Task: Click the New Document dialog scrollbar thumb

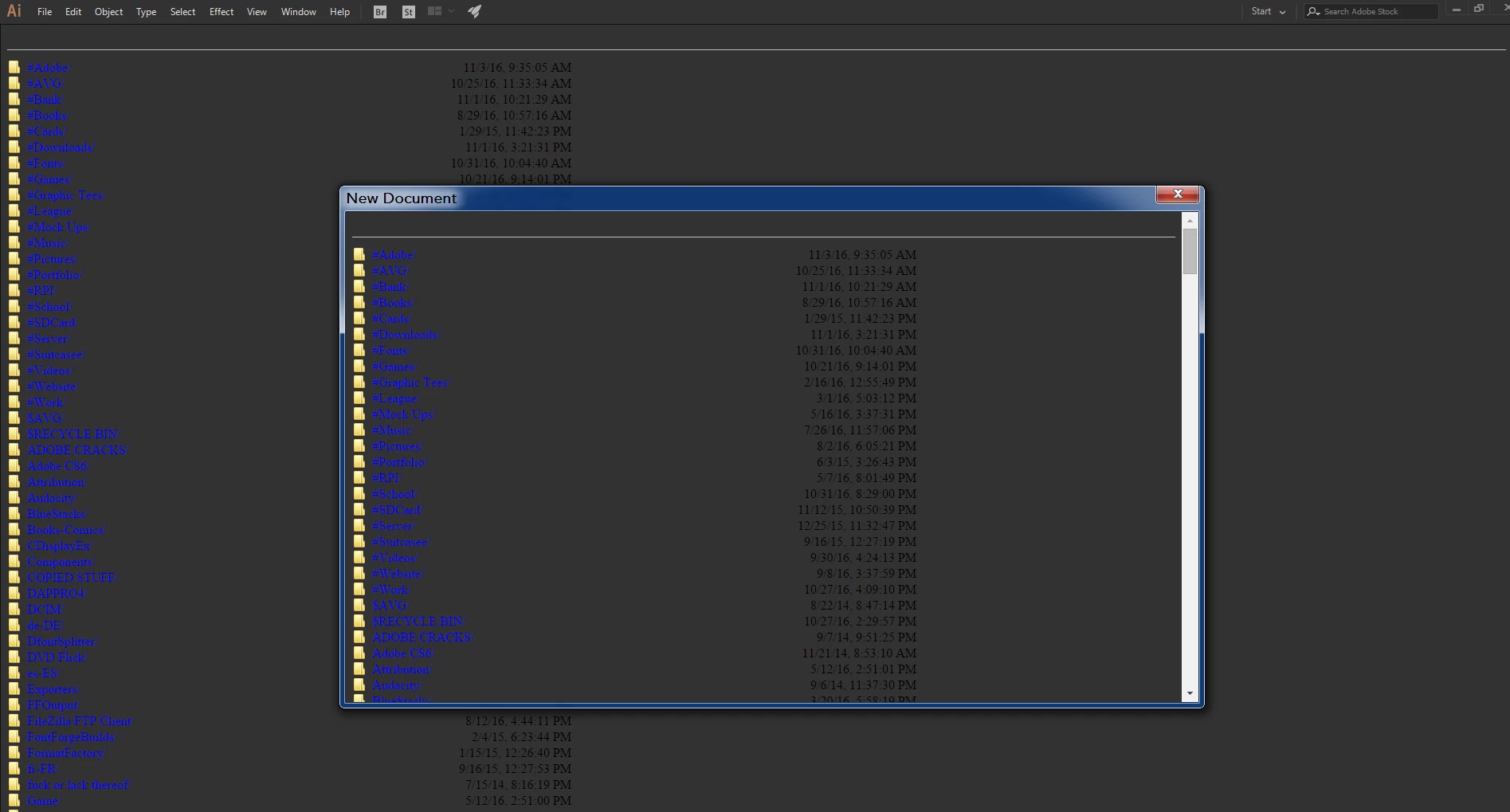Action: point(1190,251)
